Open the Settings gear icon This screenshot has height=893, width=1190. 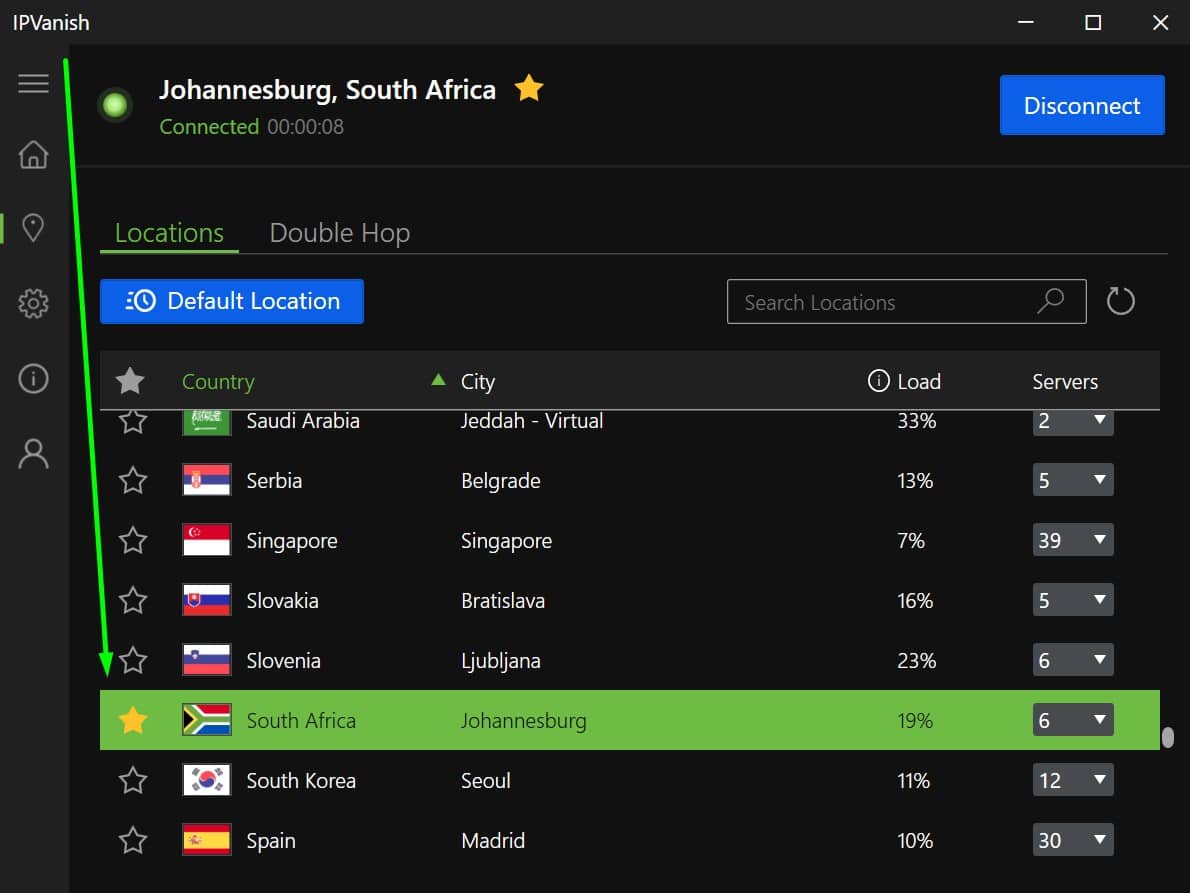pyautogui.click(x=33, y=303)
